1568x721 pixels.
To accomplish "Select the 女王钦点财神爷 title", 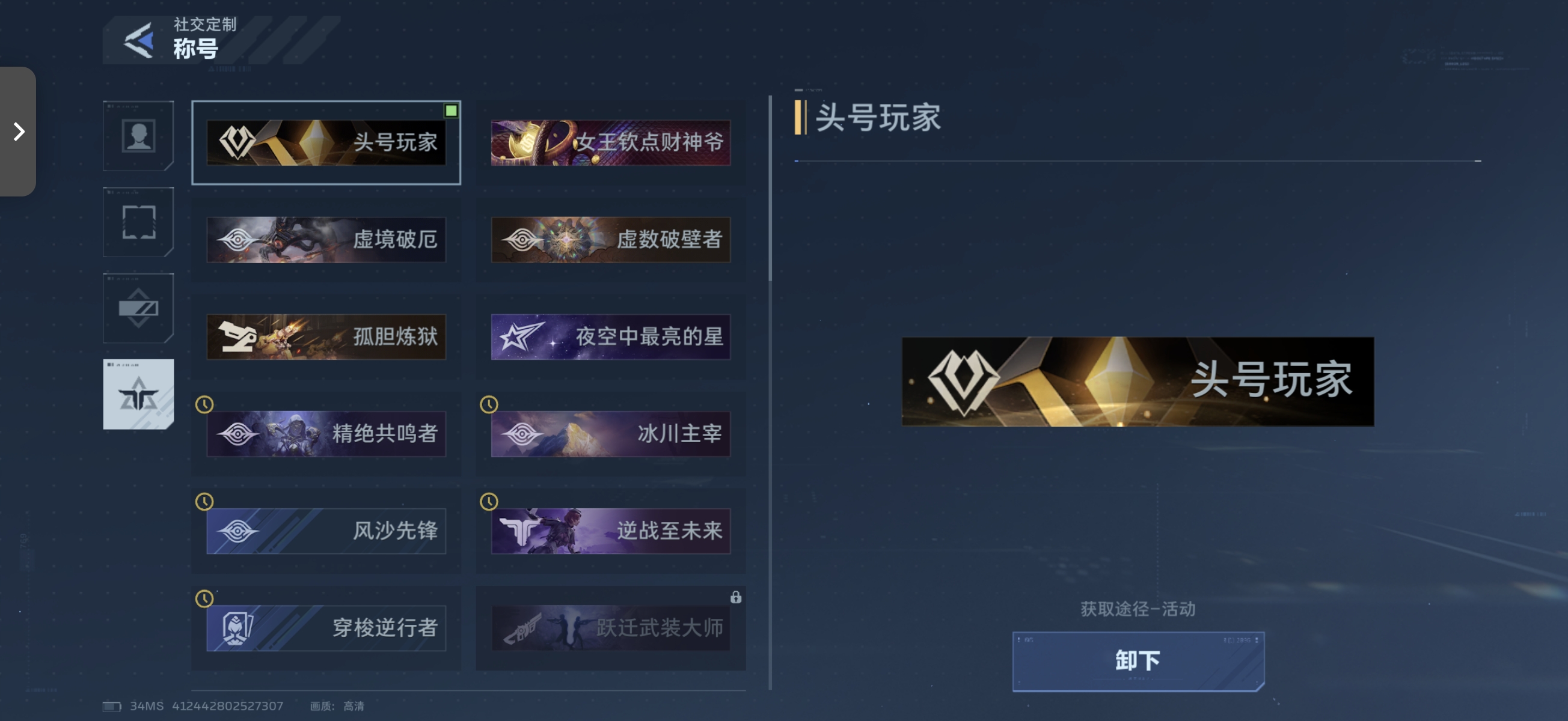I will pos(610,142).
